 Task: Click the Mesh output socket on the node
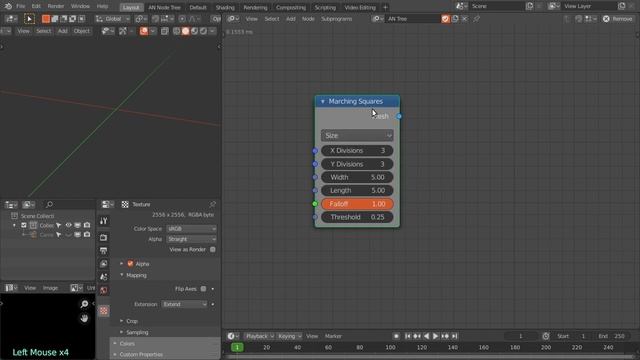tap(399, 116)
